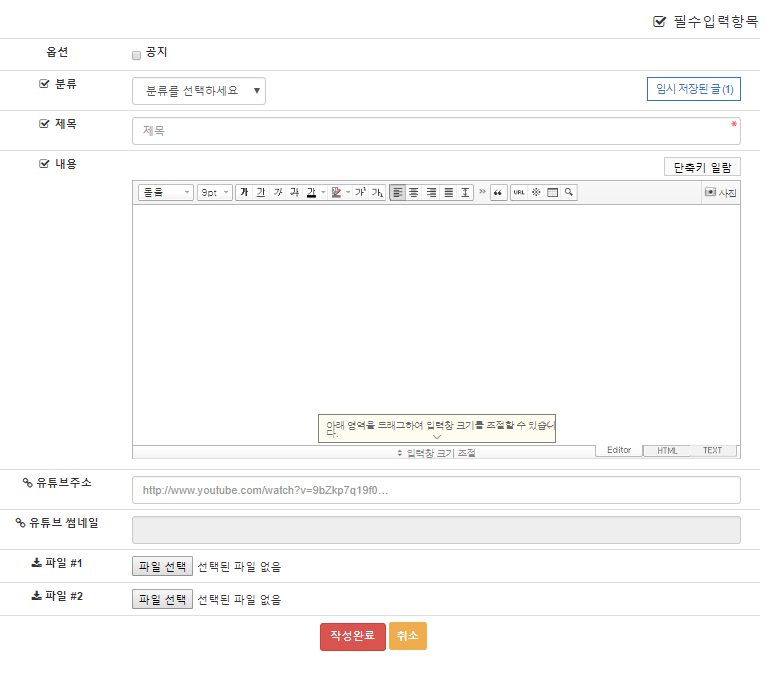The height and width of the screenshot is (687, 774).
Task: Justify the text with full alignment
Action: (x=449, y=192)
